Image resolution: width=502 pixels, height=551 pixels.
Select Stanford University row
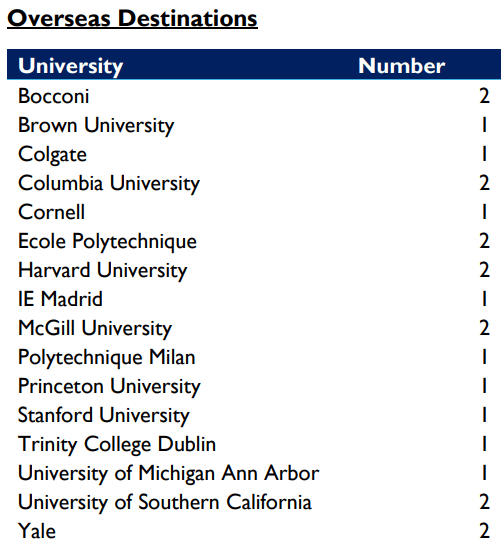coord(254,415)
